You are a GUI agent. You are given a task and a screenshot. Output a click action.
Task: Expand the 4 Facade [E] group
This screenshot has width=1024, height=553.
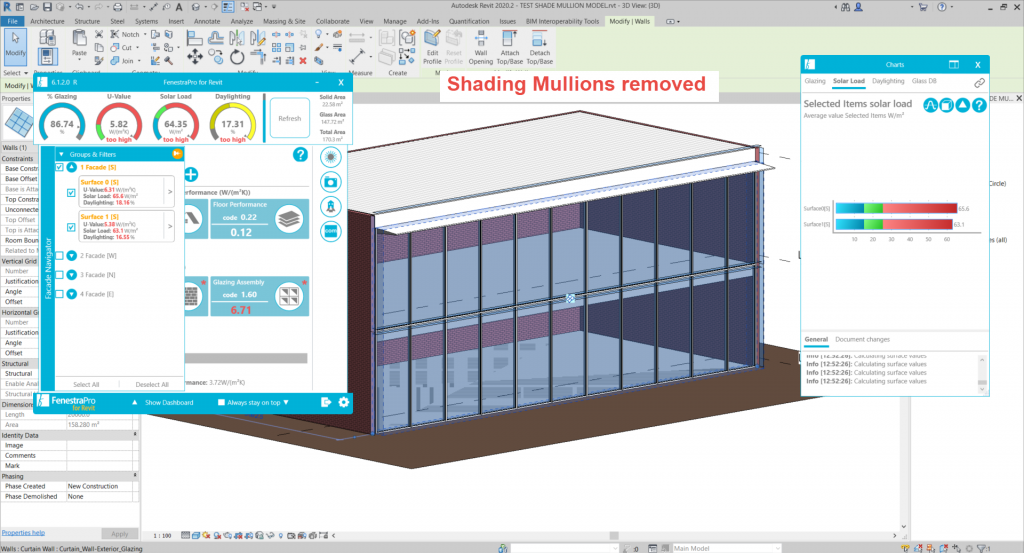[x=72, y=294]
